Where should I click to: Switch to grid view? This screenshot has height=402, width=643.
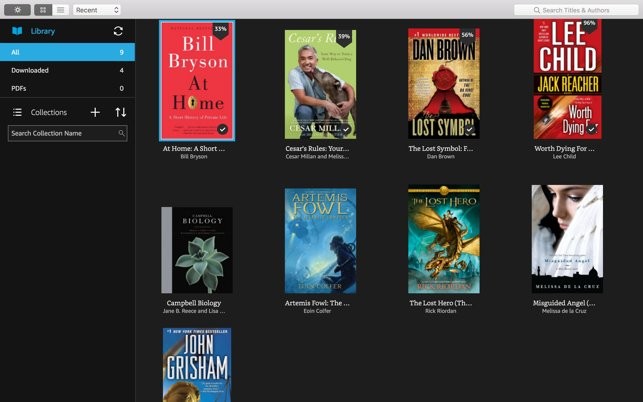(x=43, y=10)
